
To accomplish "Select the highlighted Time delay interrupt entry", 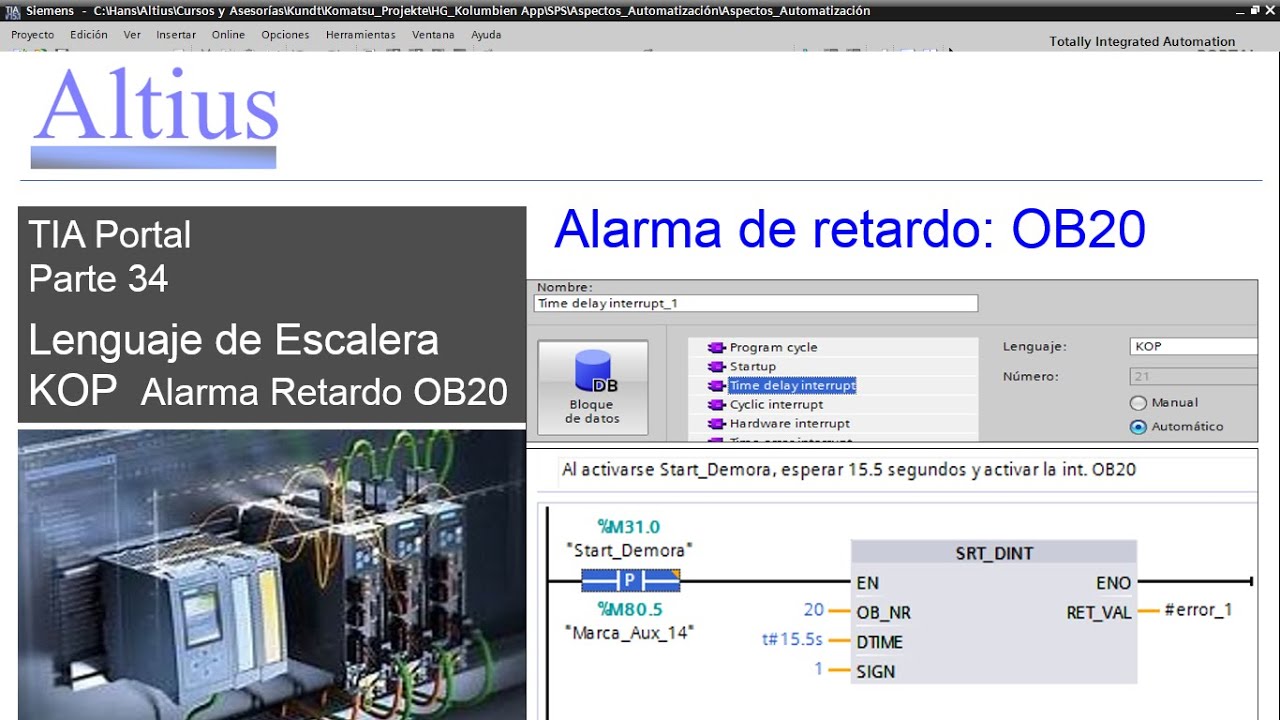I will tap(792, 385).
